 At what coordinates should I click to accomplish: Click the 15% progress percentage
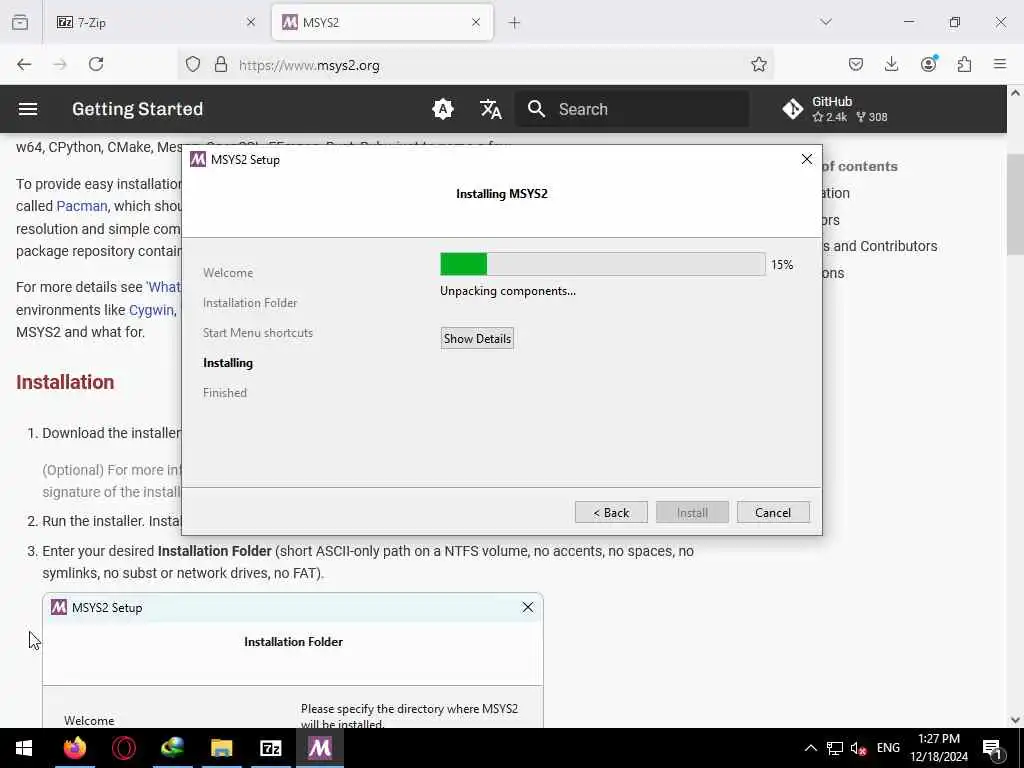pyautogui.click(x=782, y=264)
